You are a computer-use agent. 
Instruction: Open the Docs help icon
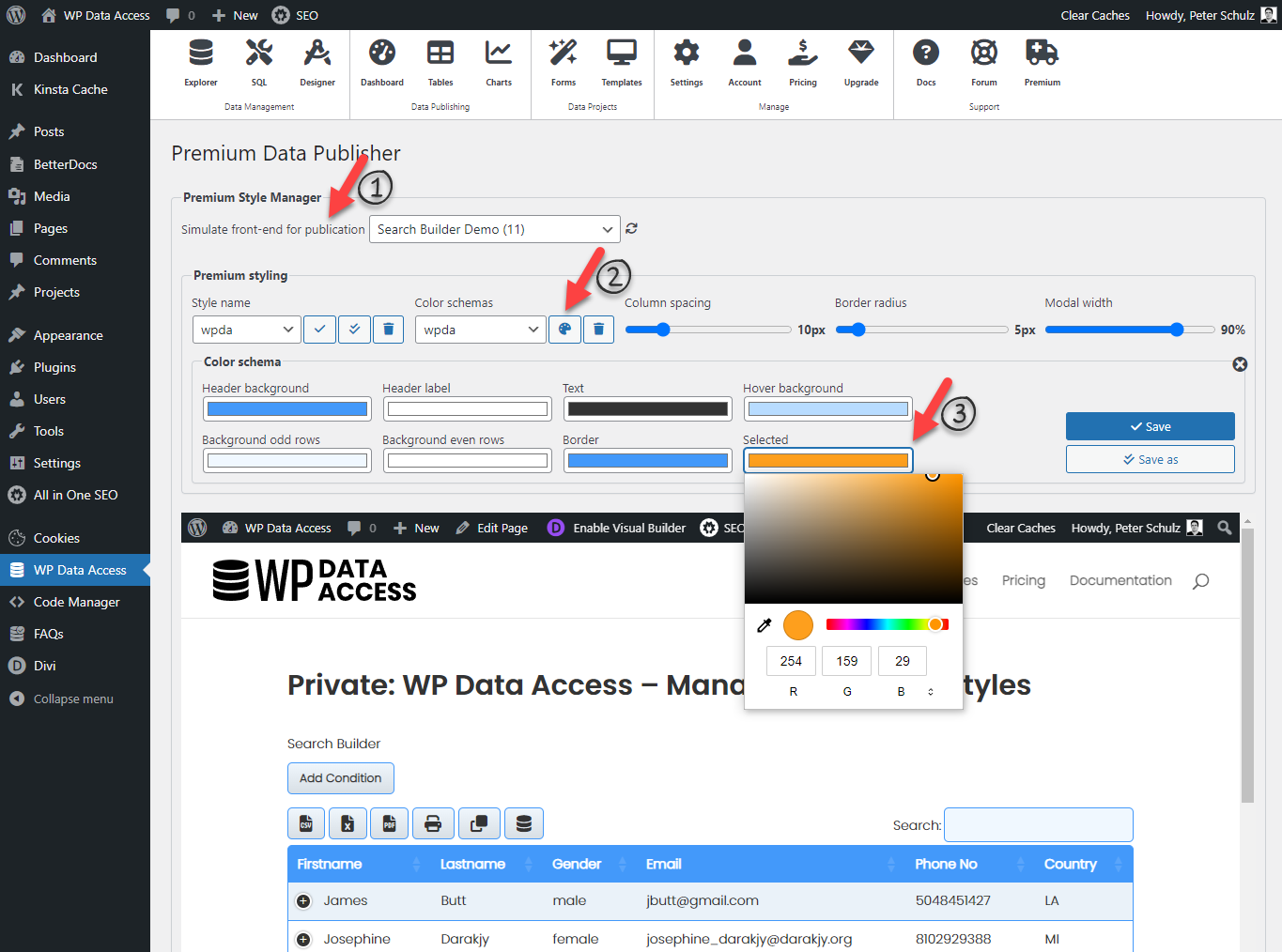tap(926, 63)
